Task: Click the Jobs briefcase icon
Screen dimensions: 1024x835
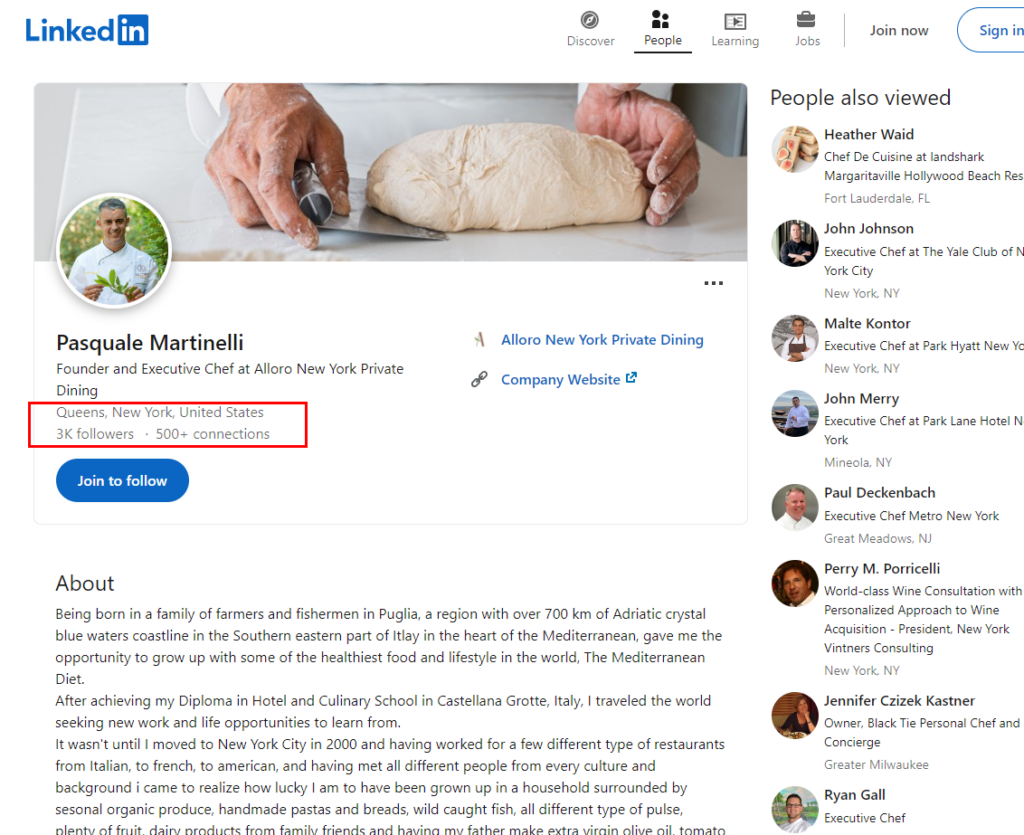Action: click(806, 20)
